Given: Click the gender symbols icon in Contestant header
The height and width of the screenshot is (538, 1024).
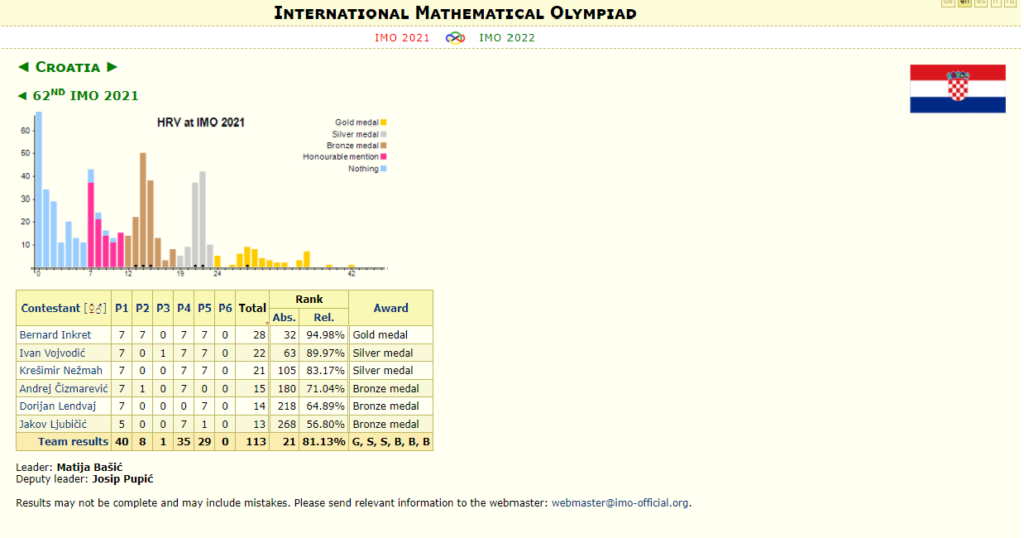Looking at the screenshot, I should [x=96, y=308].
